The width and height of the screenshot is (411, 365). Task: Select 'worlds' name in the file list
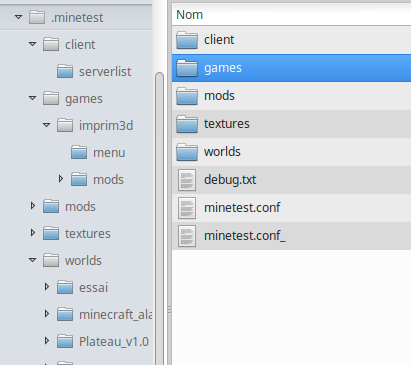(222, 152)
